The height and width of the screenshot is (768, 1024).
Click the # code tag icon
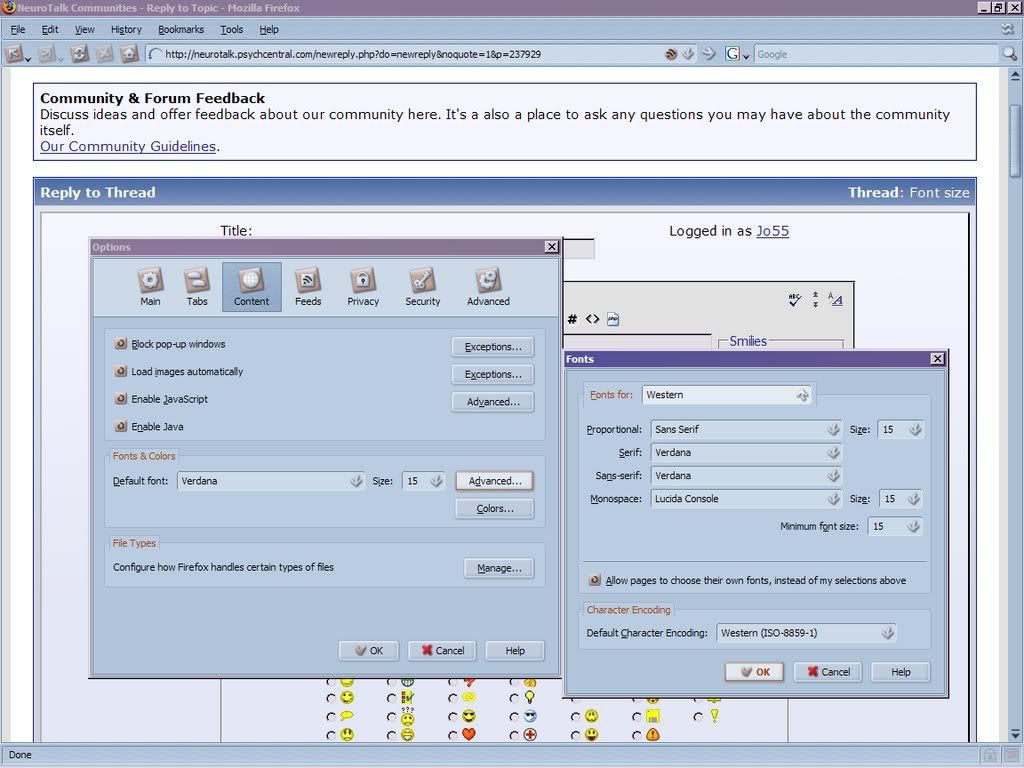tap(572, 319)
